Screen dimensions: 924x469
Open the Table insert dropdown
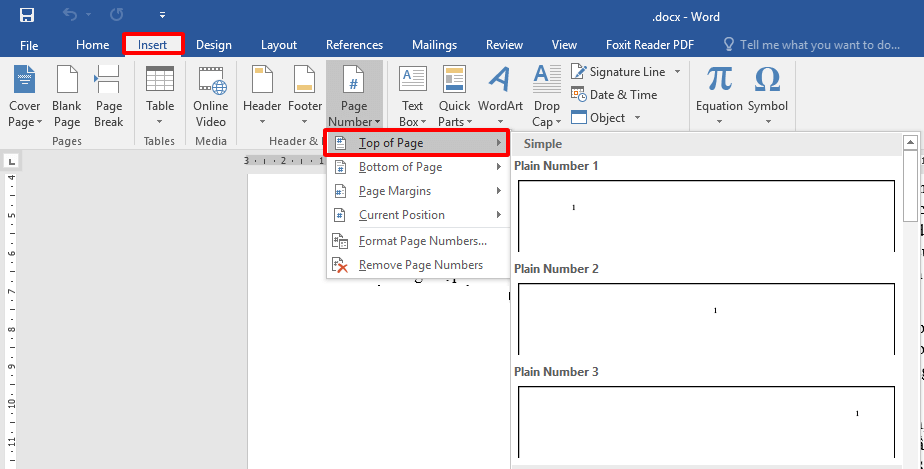(160, 97)
